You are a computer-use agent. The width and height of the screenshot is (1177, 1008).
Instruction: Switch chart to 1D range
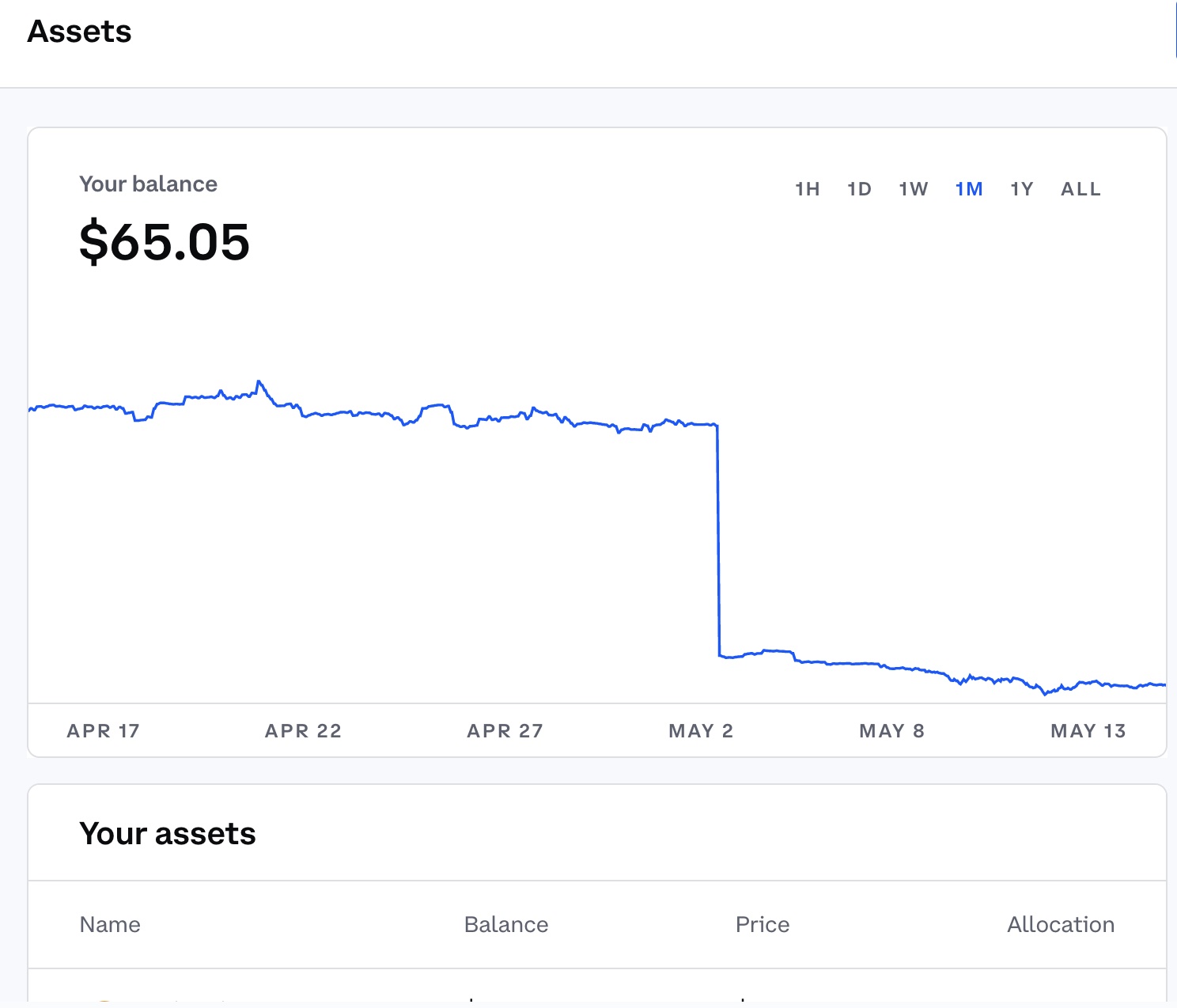tap(859, 189)
